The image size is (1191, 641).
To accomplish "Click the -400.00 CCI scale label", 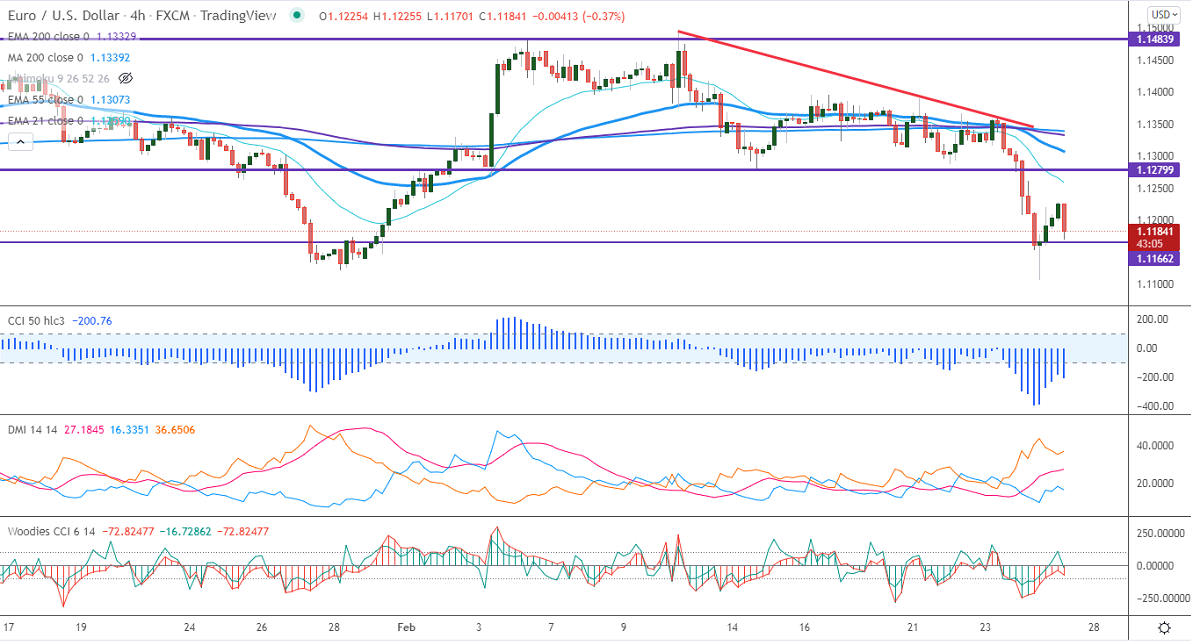I will click(1155, 406).
